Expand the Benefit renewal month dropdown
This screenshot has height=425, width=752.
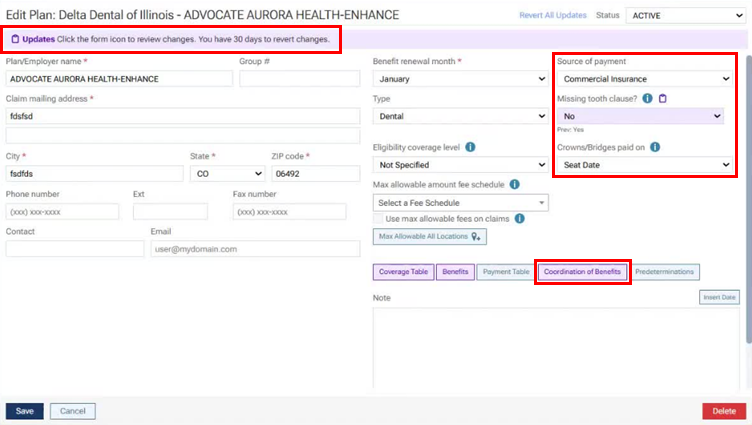(x=460, y=79)
